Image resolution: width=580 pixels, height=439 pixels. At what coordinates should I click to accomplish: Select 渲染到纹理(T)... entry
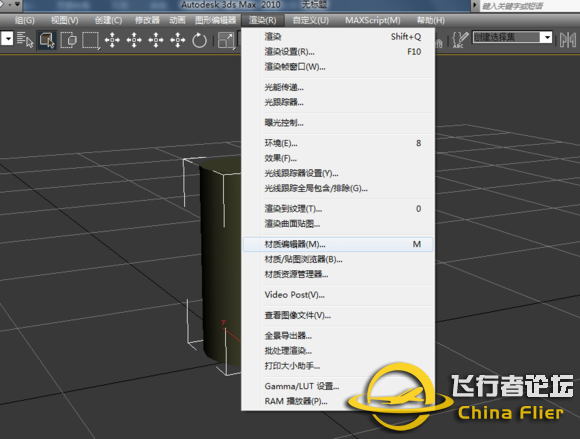(338, 209)
